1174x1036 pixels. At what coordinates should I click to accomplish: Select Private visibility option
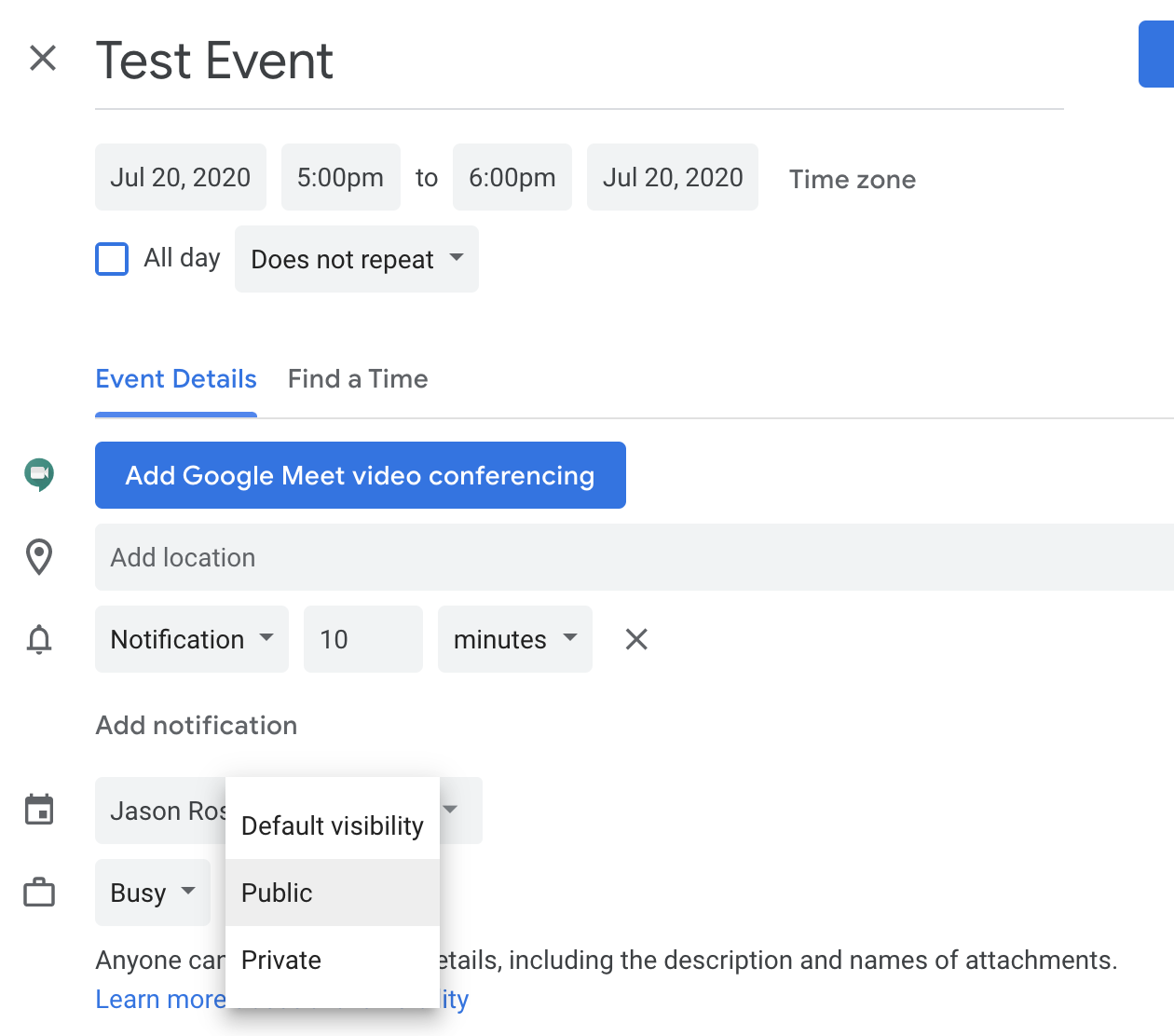pyautogui.click(x=333, y=960)
